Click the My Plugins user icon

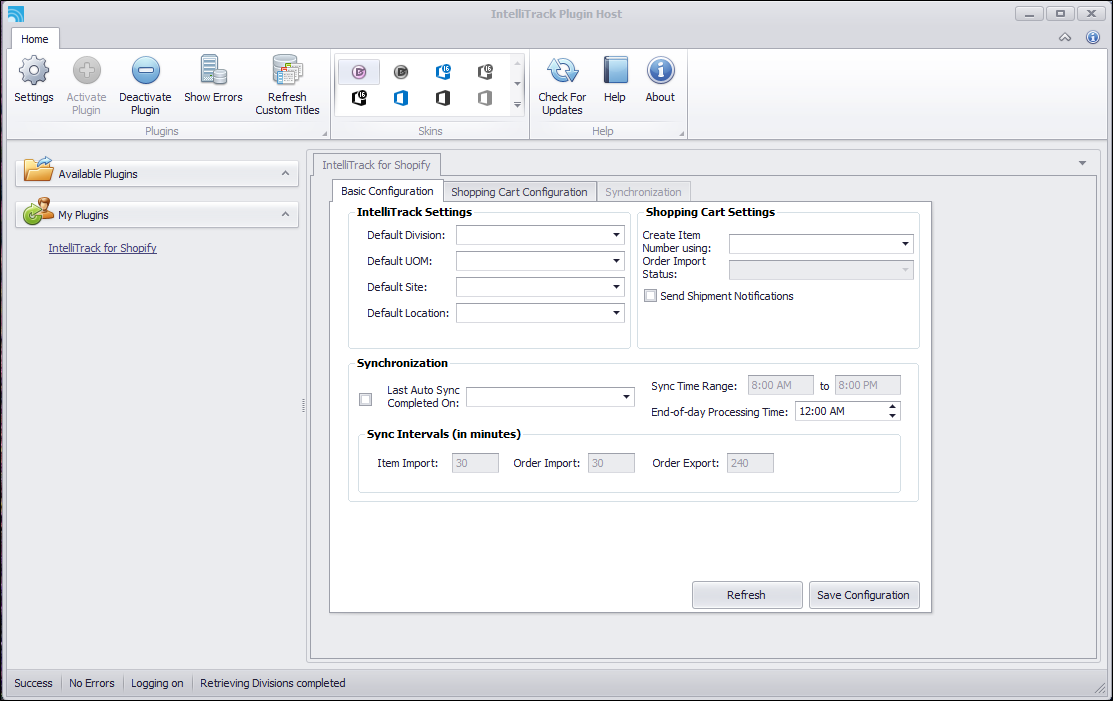[x=38, y=211]
